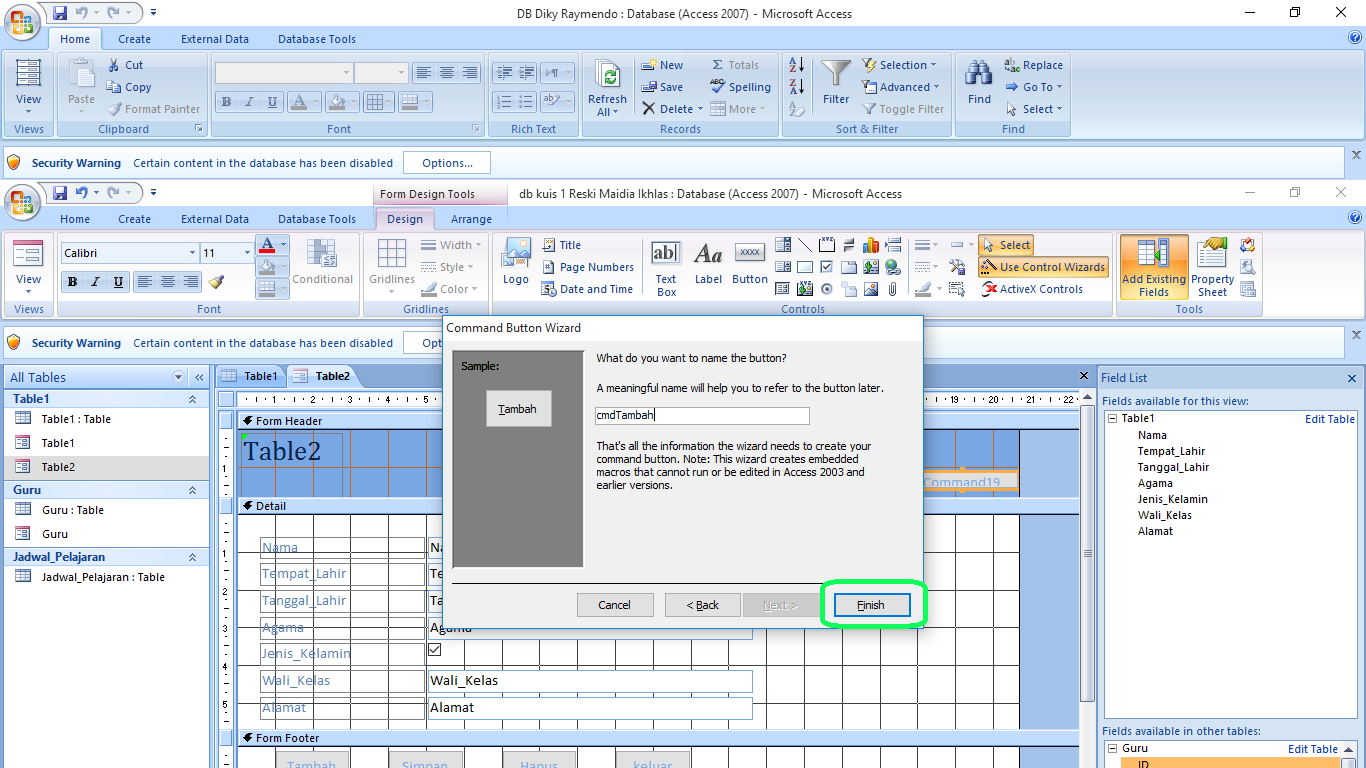Toggle Italic in the Design ribbon Font group
Screen dimensions: 1366x768
click(96, 282)
